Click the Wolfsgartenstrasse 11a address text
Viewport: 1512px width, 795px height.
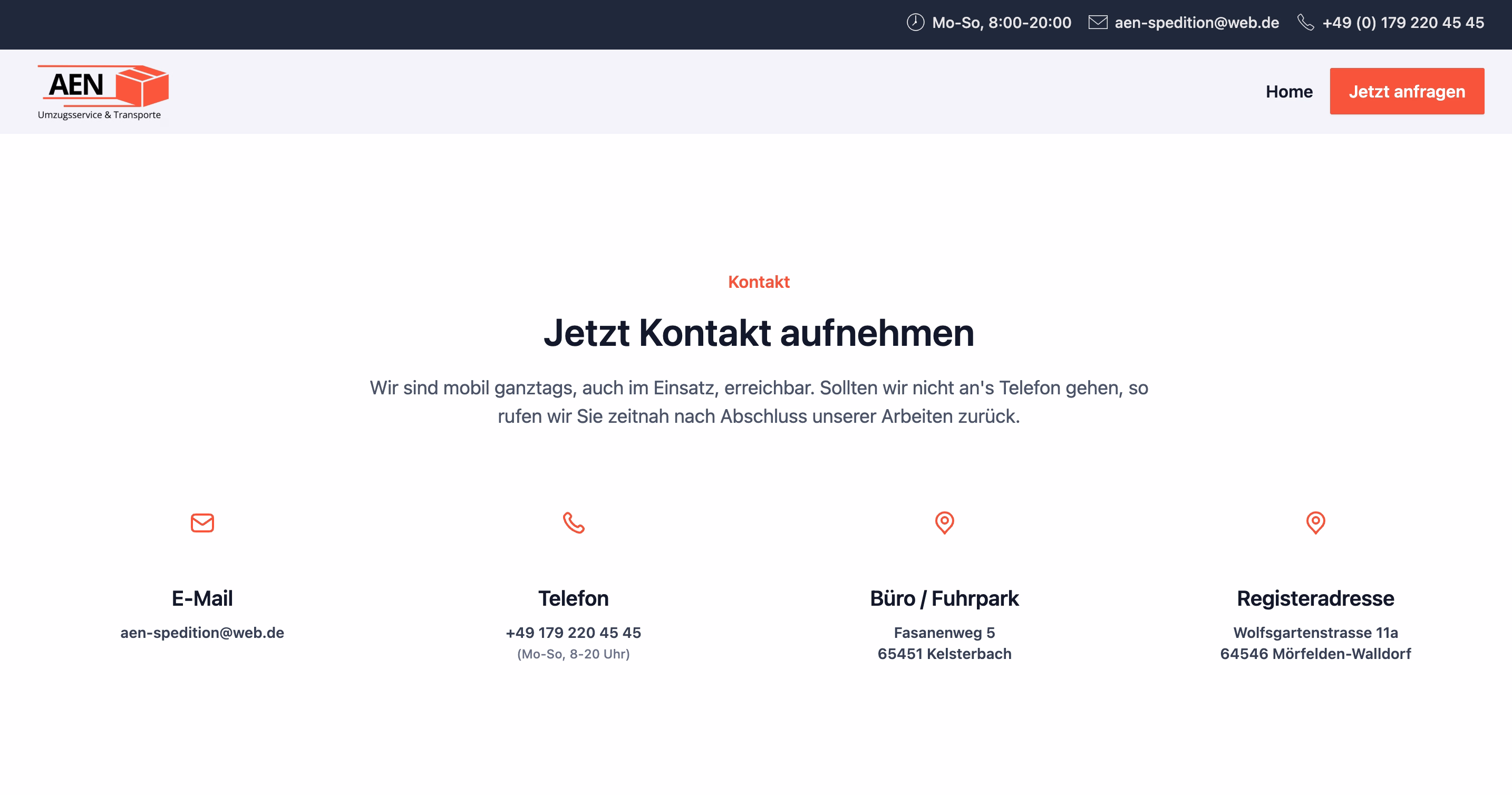pos(1315,643)
